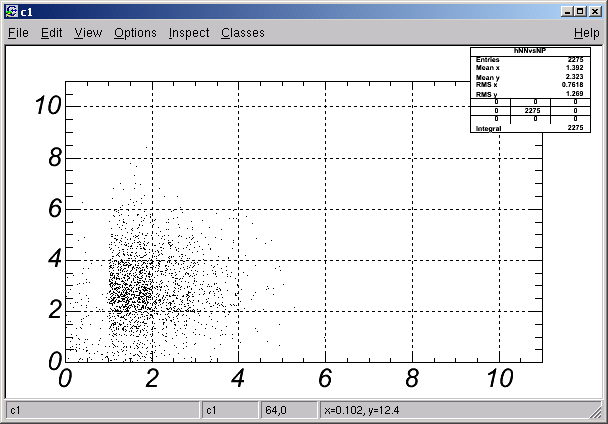Screen dimensions: 608x424
Task: Click the y-axis label 8
Action: point(55,157)
